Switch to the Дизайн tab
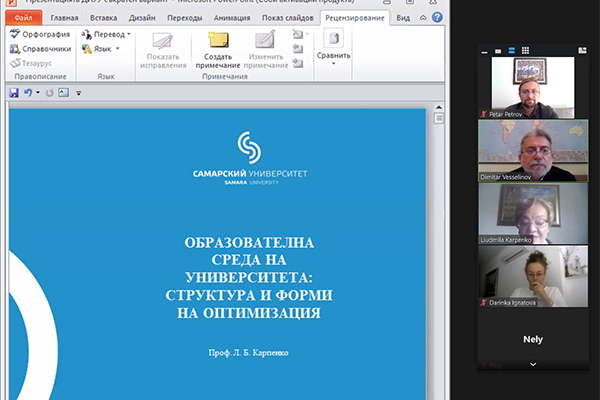 pyautogui.click(x=142, y=18)
